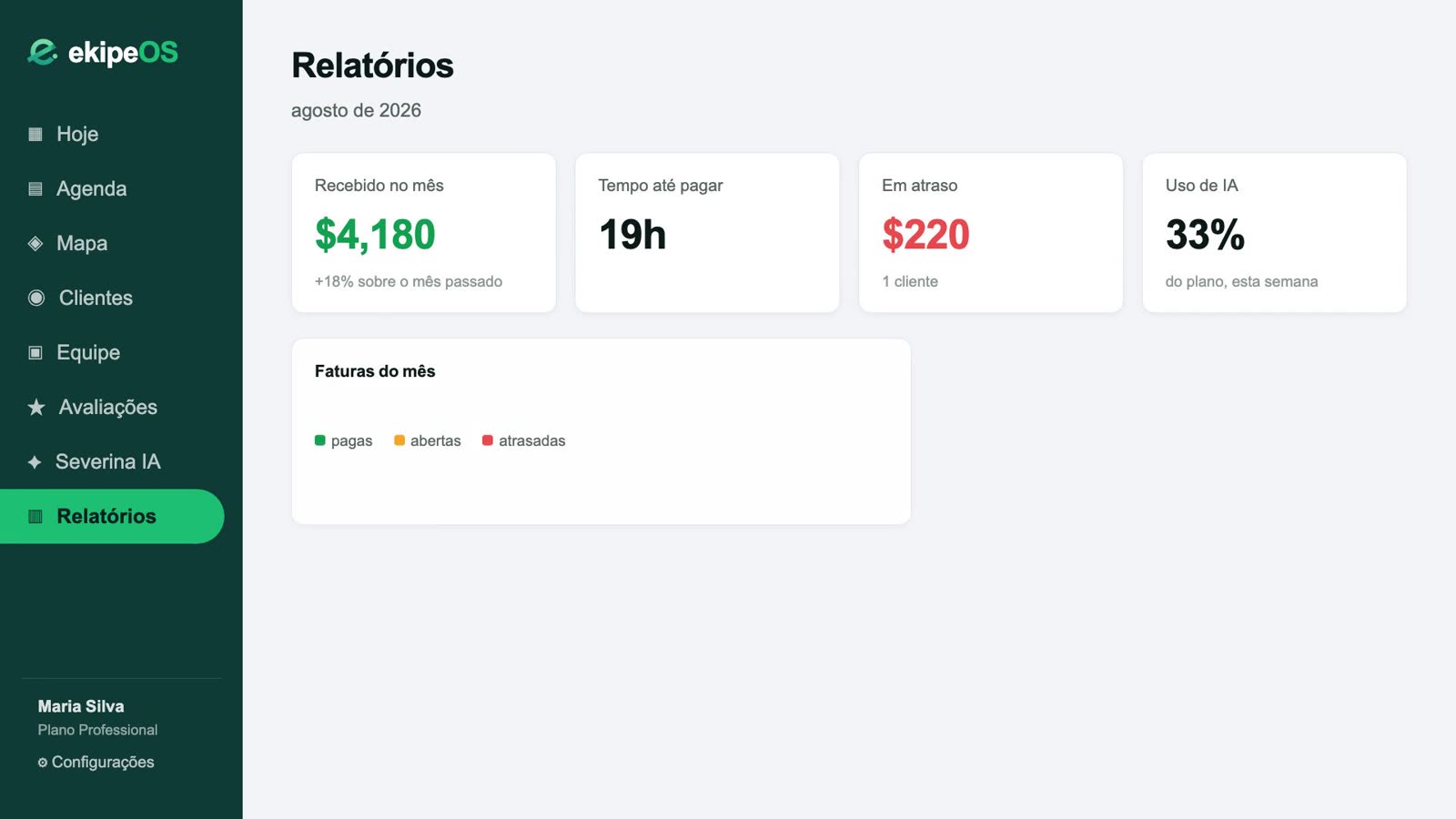Open the Configurações link
Image resolution: width=1456 pixels, height=819 pixels.
pyautogui.click(x=96, y=762)
